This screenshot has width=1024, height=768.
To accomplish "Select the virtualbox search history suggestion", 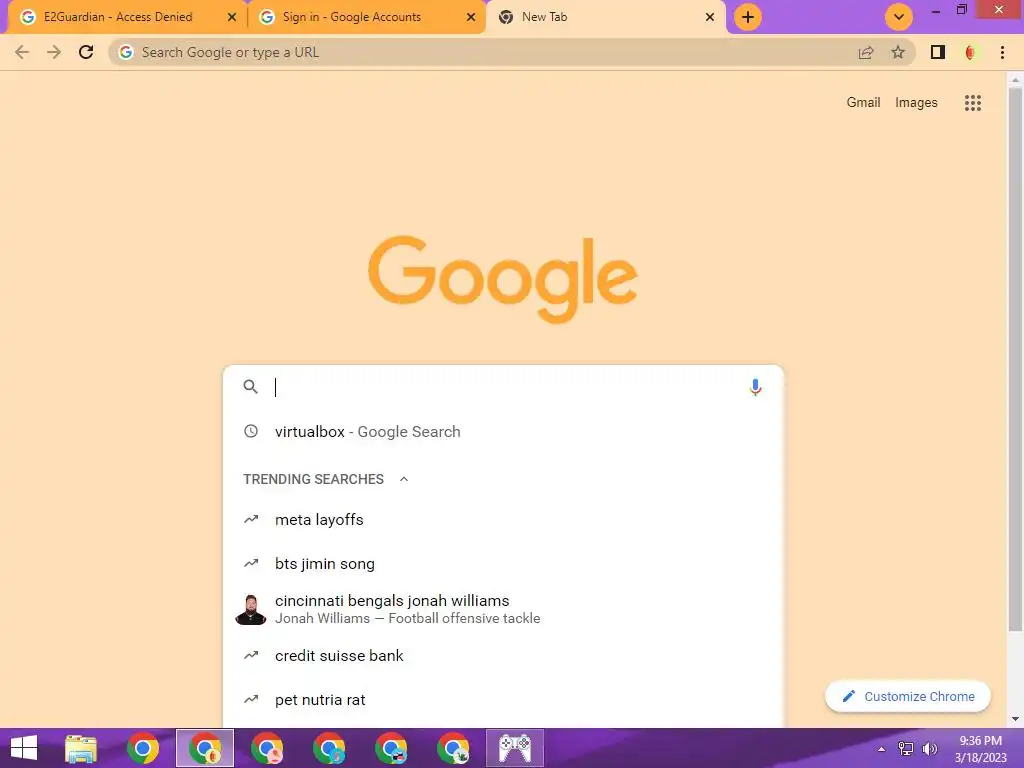I will pos(503,432).
